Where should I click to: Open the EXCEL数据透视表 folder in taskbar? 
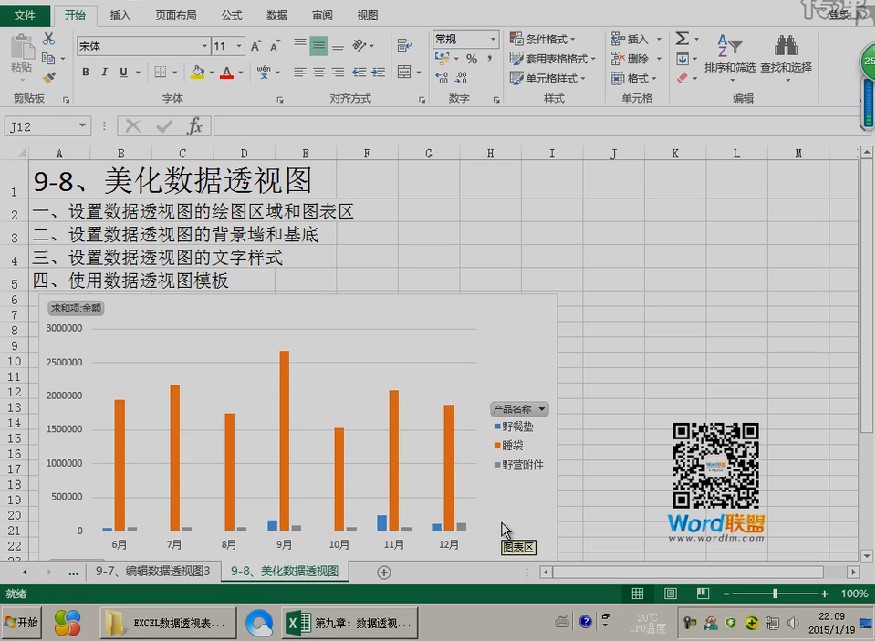169,623
